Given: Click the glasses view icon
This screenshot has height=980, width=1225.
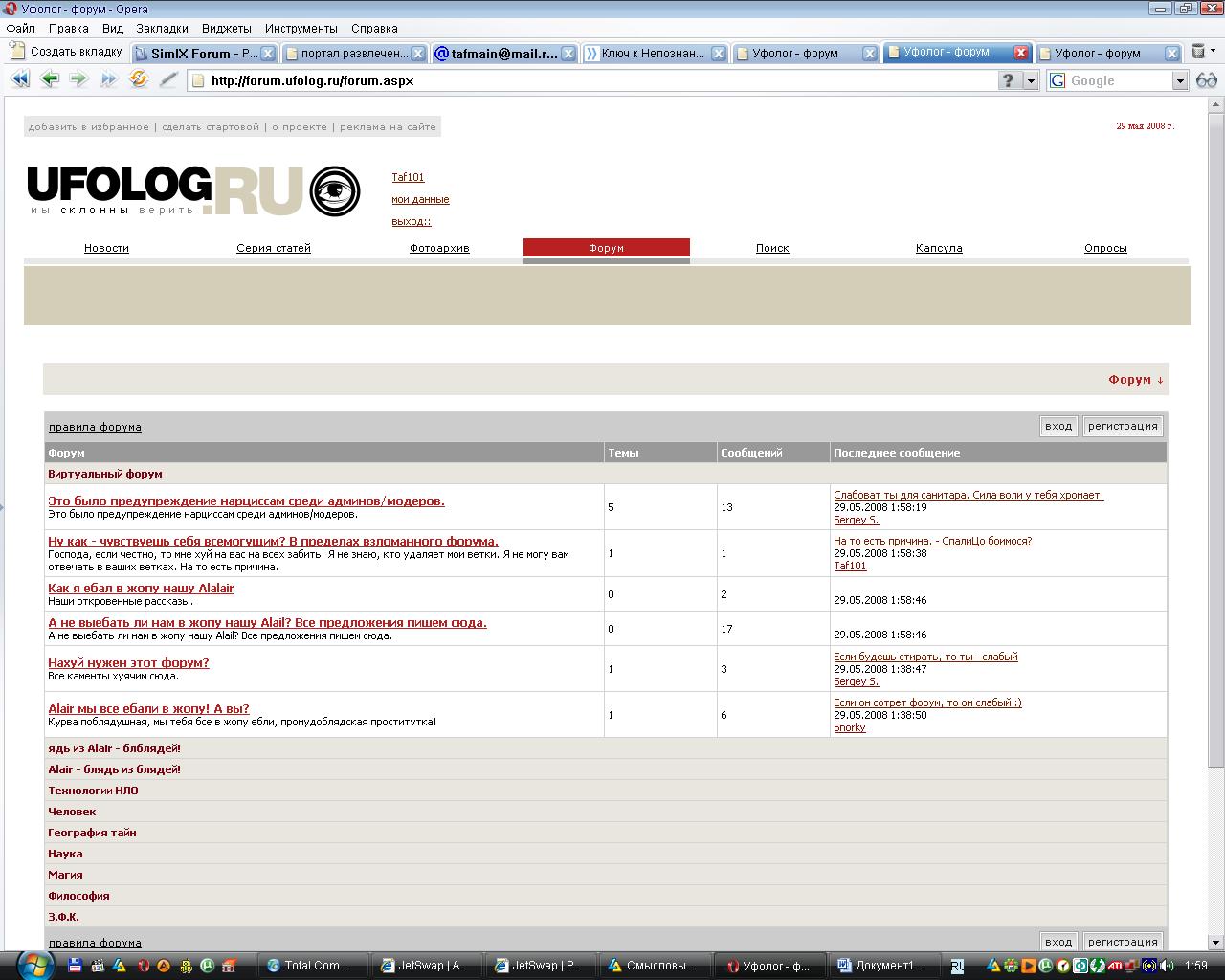Looking at the screenshot, I should (1207, 80).
